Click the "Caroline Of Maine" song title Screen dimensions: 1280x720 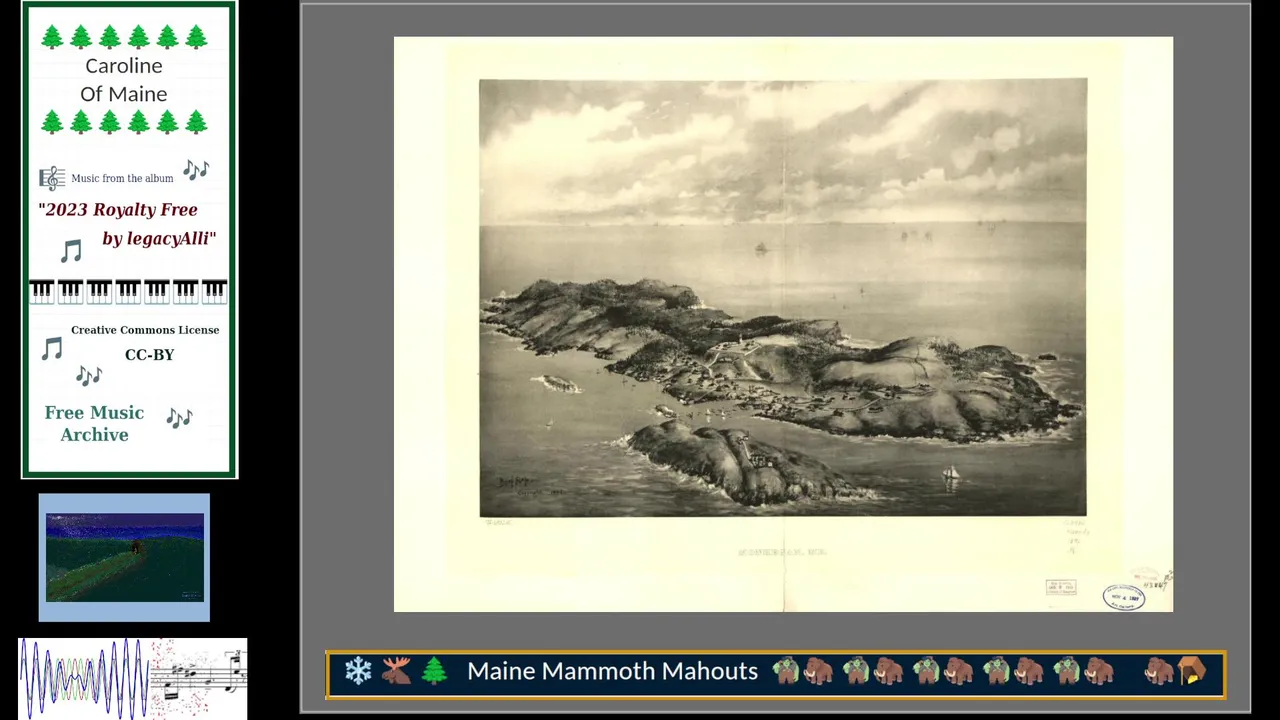pos(124,80)
